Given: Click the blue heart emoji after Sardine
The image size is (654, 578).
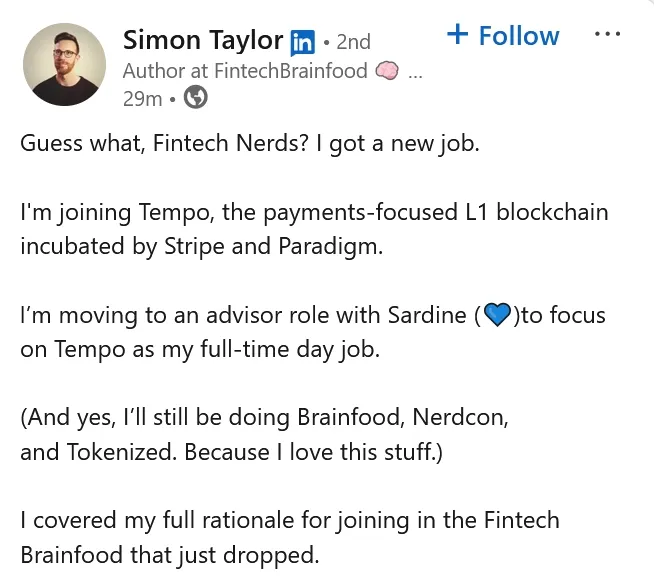Looking at the screenshot, I should [x=496, y=317].
